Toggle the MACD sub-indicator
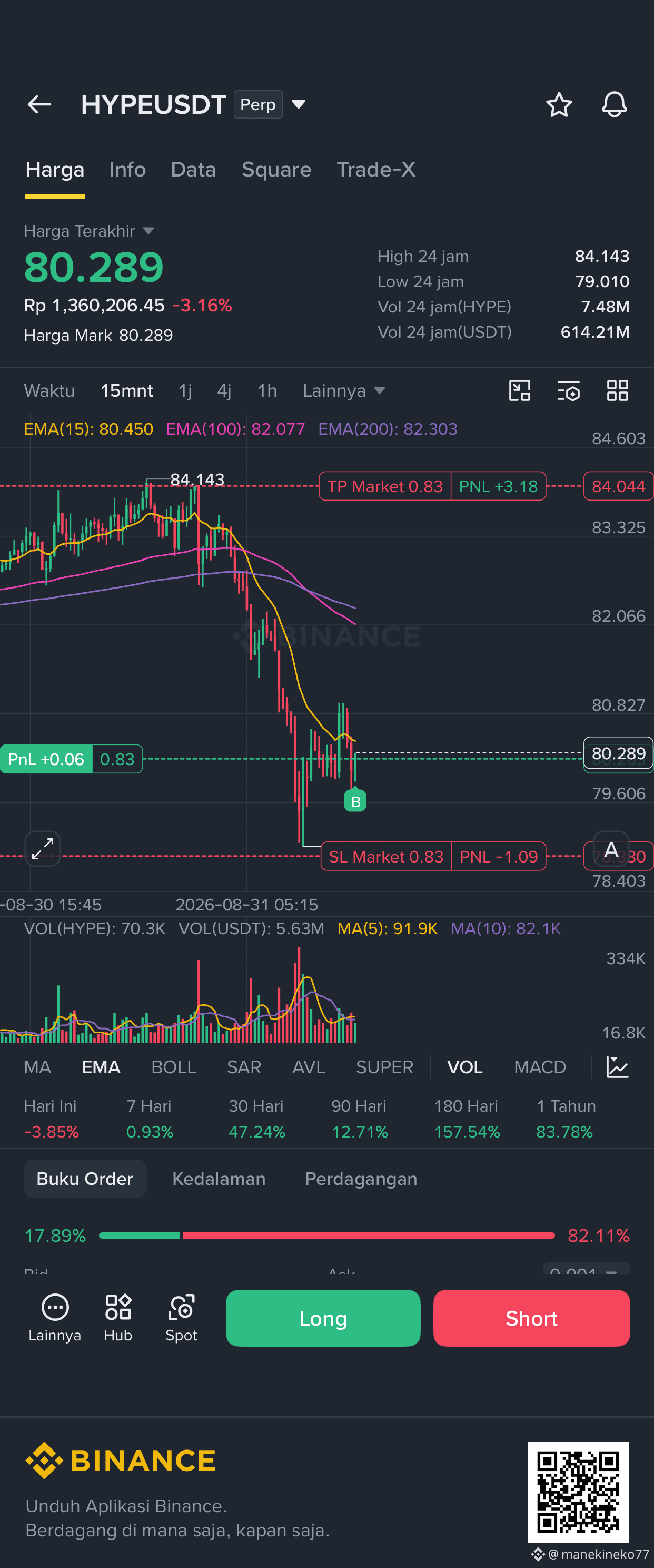The image size is (654, 1568). pos(540,1067)
